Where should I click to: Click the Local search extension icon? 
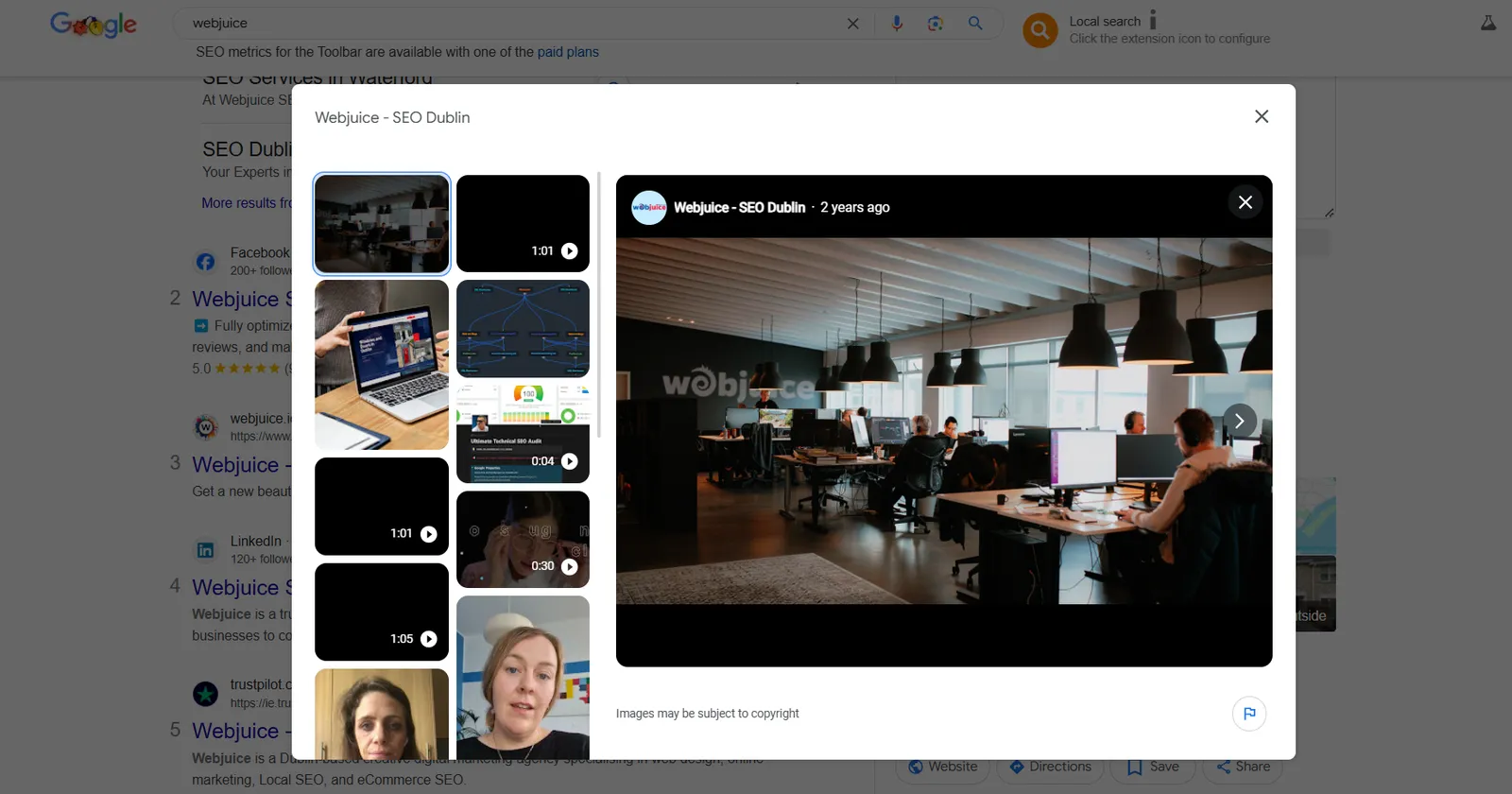coord(1039,30)
